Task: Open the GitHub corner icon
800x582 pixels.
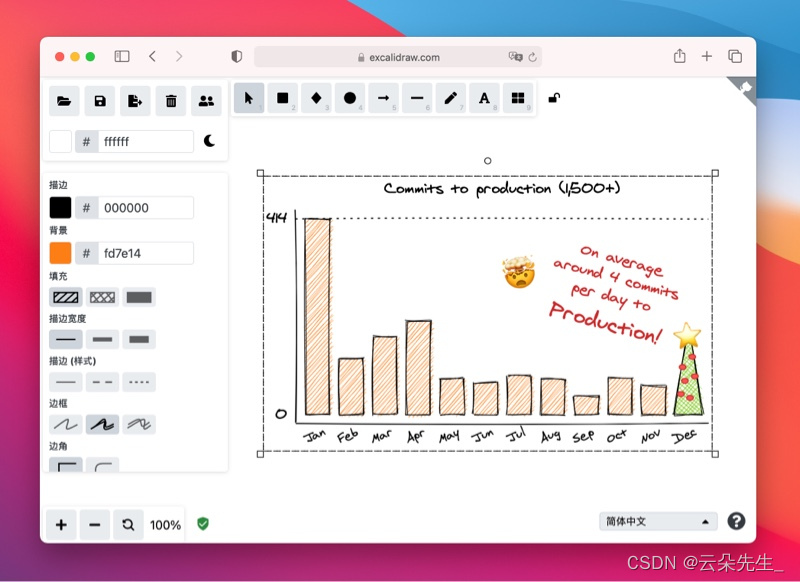Action: (x=744, y=89)
